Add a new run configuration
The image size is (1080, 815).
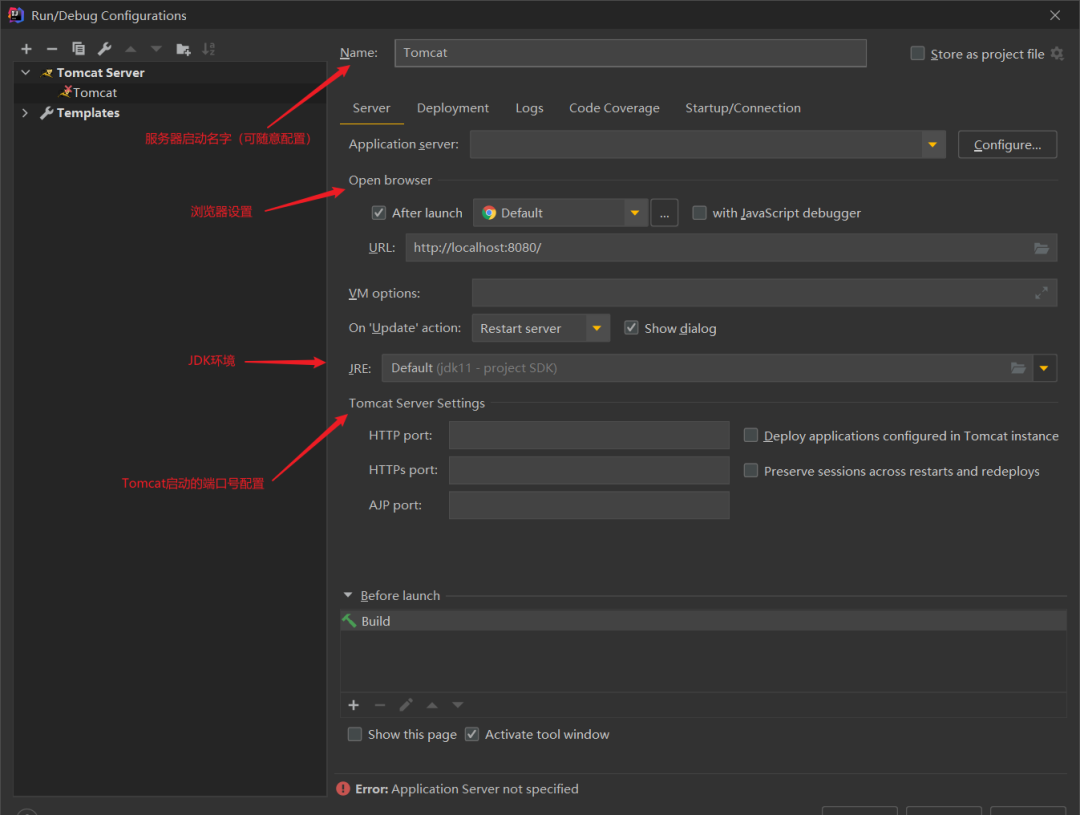(26, 49)
